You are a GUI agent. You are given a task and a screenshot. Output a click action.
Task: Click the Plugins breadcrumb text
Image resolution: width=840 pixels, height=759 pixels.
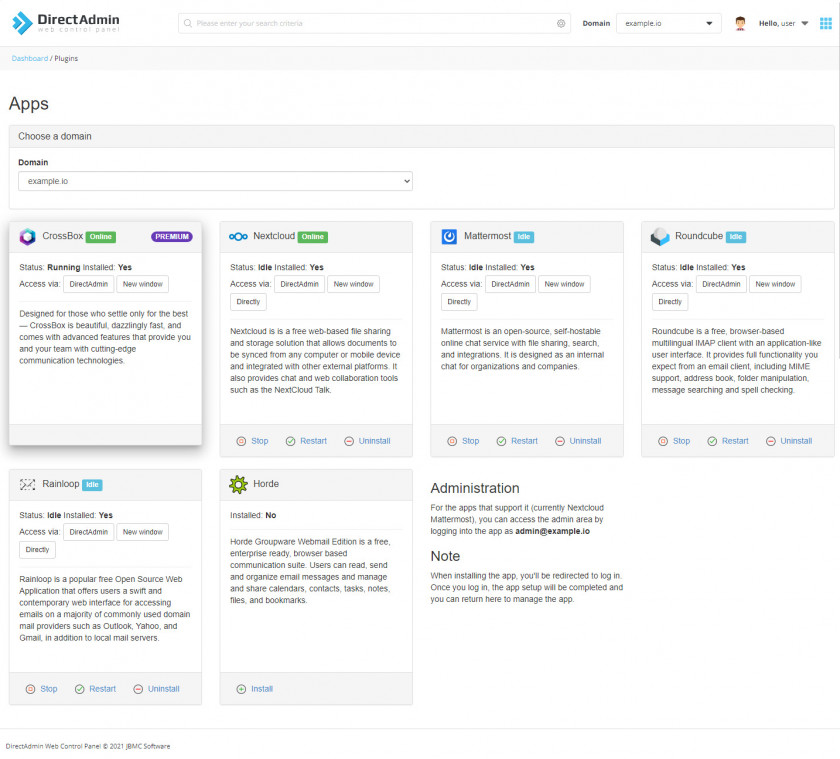pyautogui.click(x=66, y=58)
